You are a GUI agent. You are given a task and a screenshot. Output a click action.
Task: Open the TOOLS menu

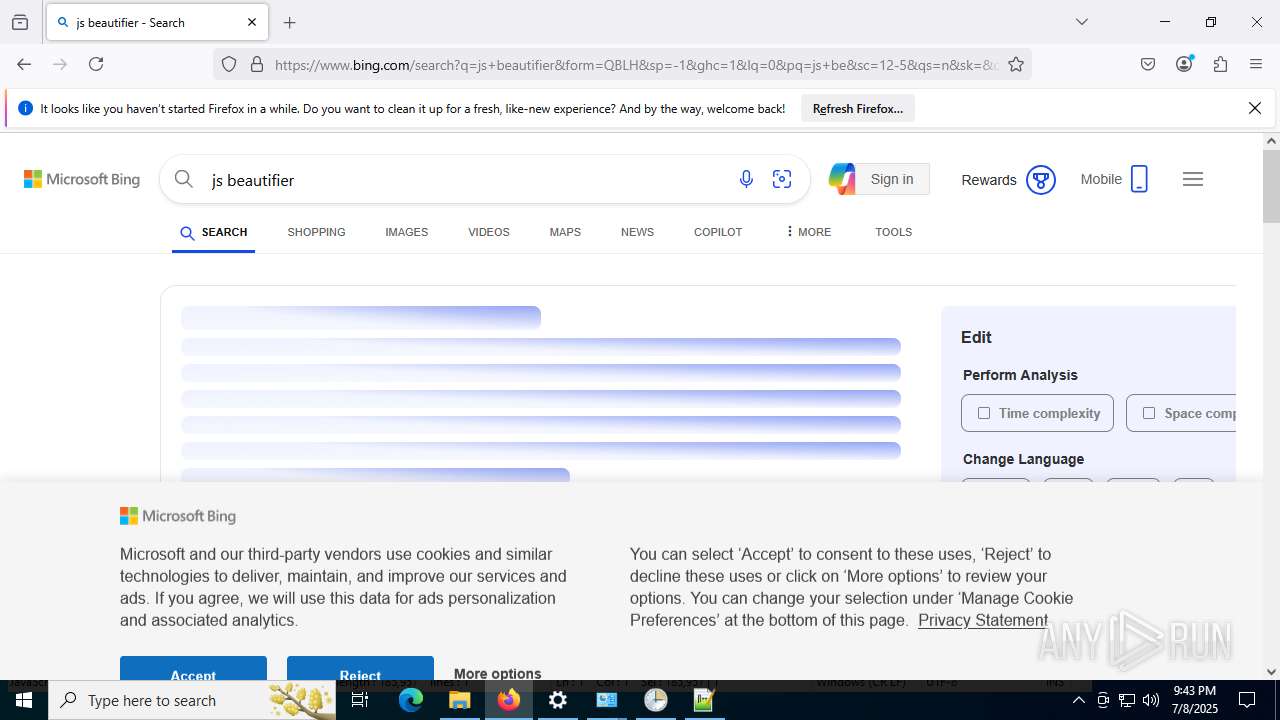[893, 232]
